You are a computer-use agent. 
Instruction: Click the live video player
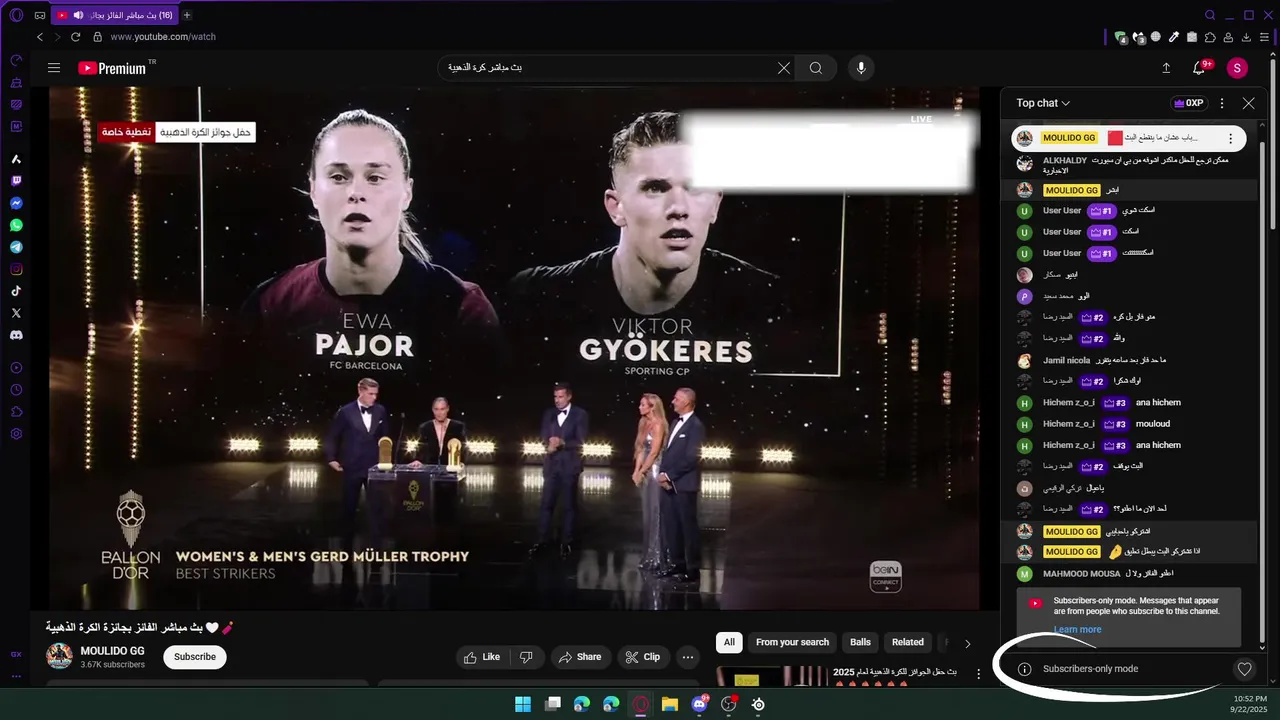515,348
